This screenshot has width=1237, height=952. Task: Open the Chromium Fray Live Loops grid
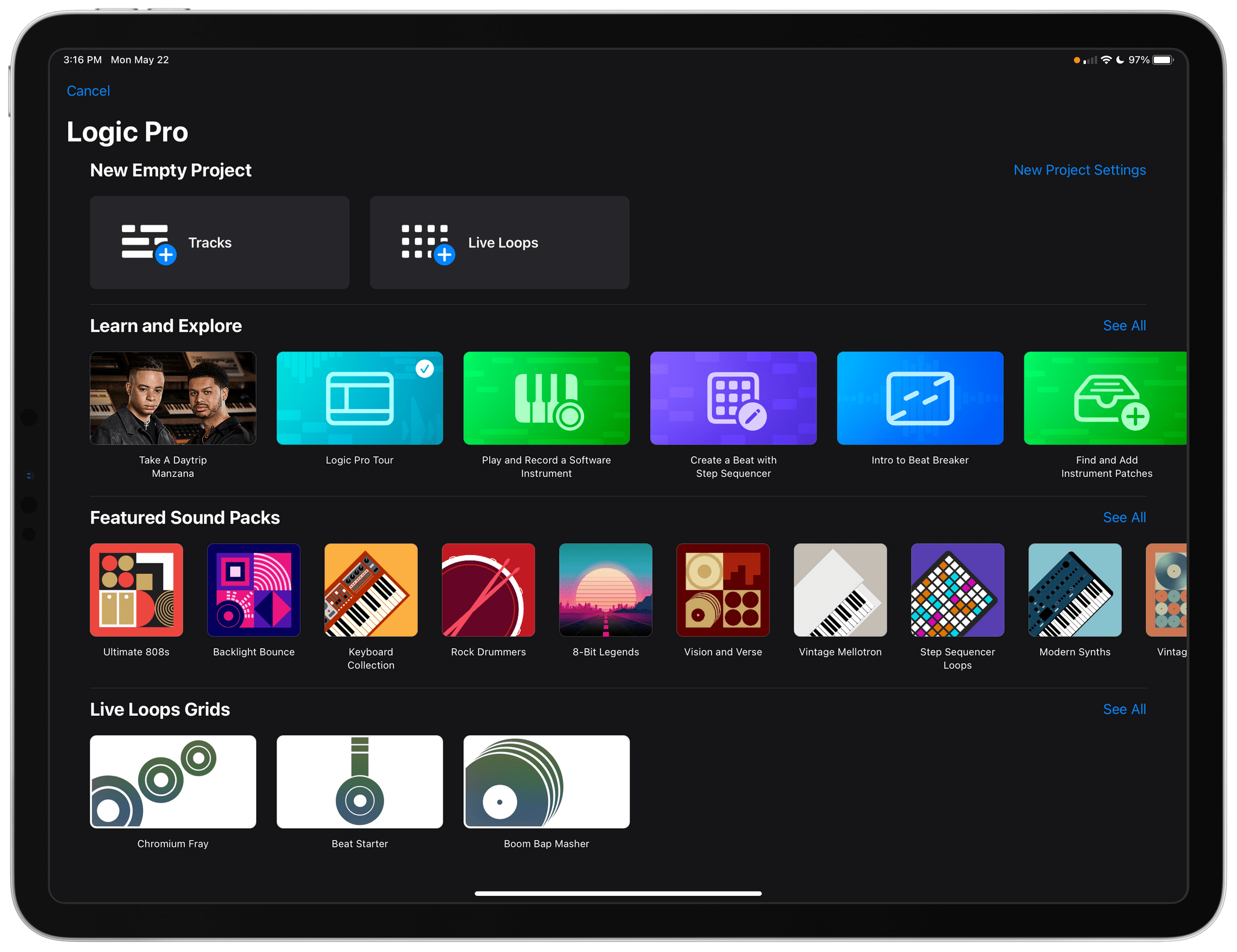click(173, 782)
